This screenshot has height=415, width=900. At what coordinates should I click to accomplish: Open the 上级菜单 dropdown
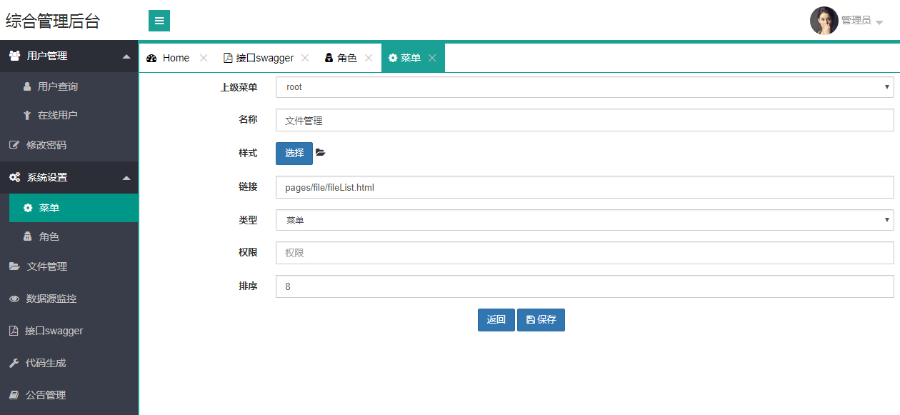pos(583,87)
